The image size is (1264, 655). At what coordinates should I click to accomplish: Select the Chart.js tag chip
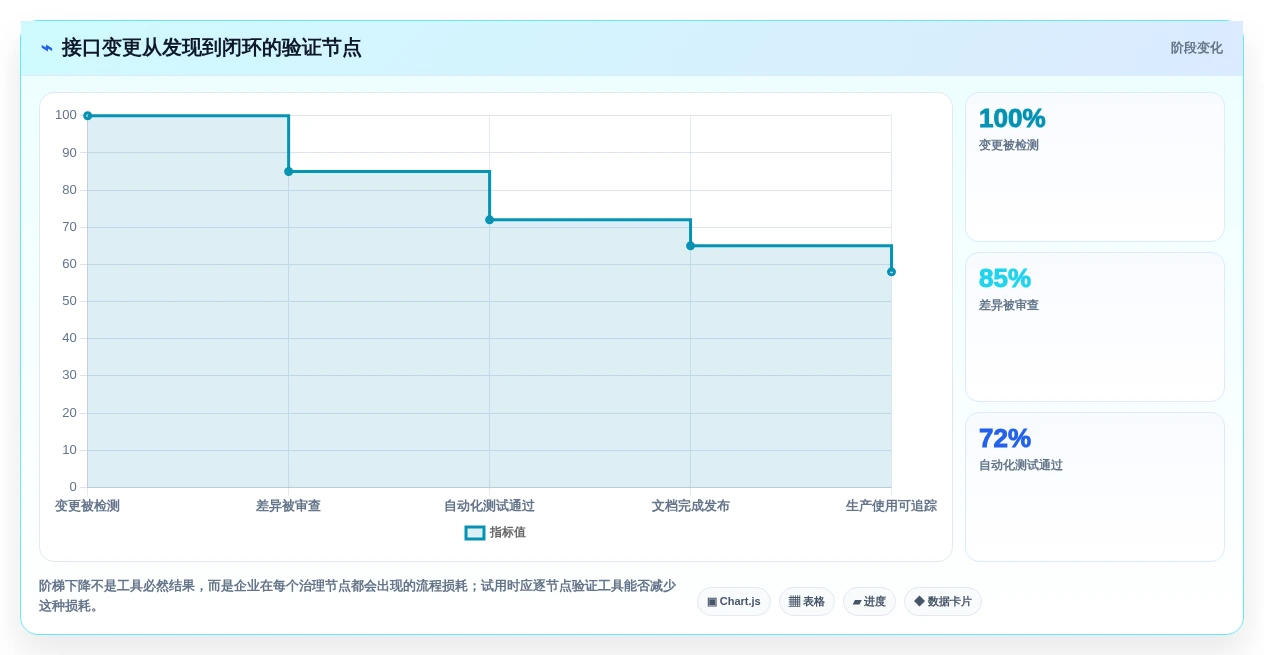pos(734,601)
